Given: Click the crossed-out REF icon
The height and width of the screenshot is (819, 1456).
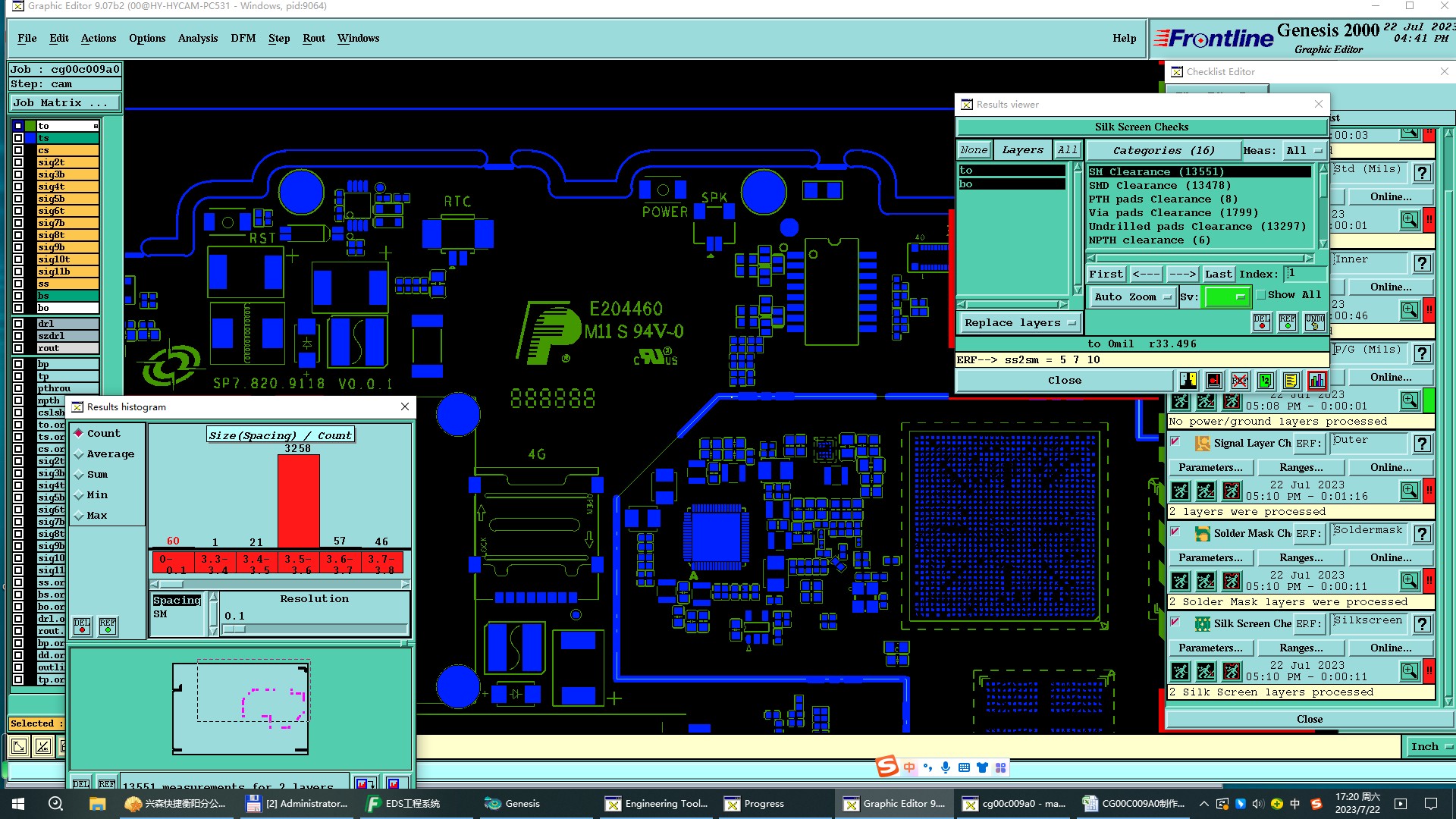Looking at the screenshot, I should pyautogui.click(x=1240, y=381).
